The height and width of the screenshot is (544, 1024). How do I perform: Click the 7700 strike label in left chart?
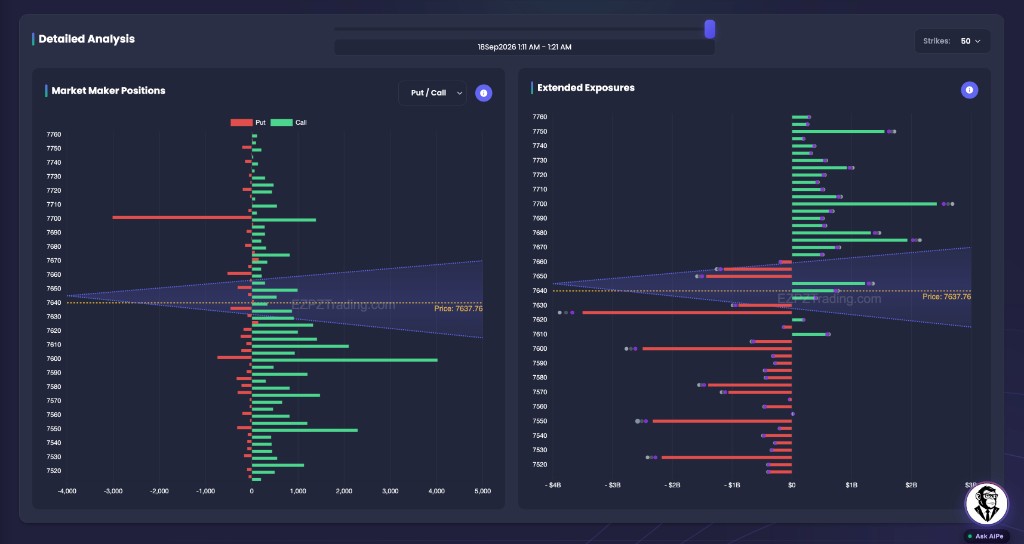[54, 219]
